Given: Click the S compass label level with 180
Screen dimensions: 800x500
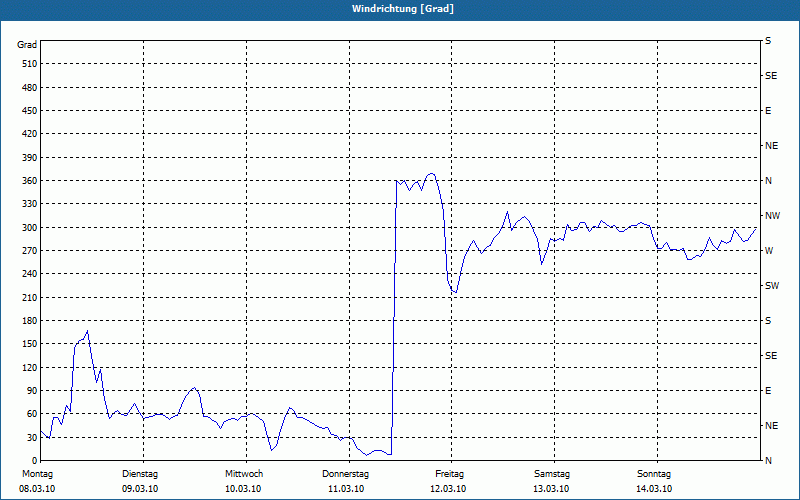Looking at the screenshot, I should (768, 321).
